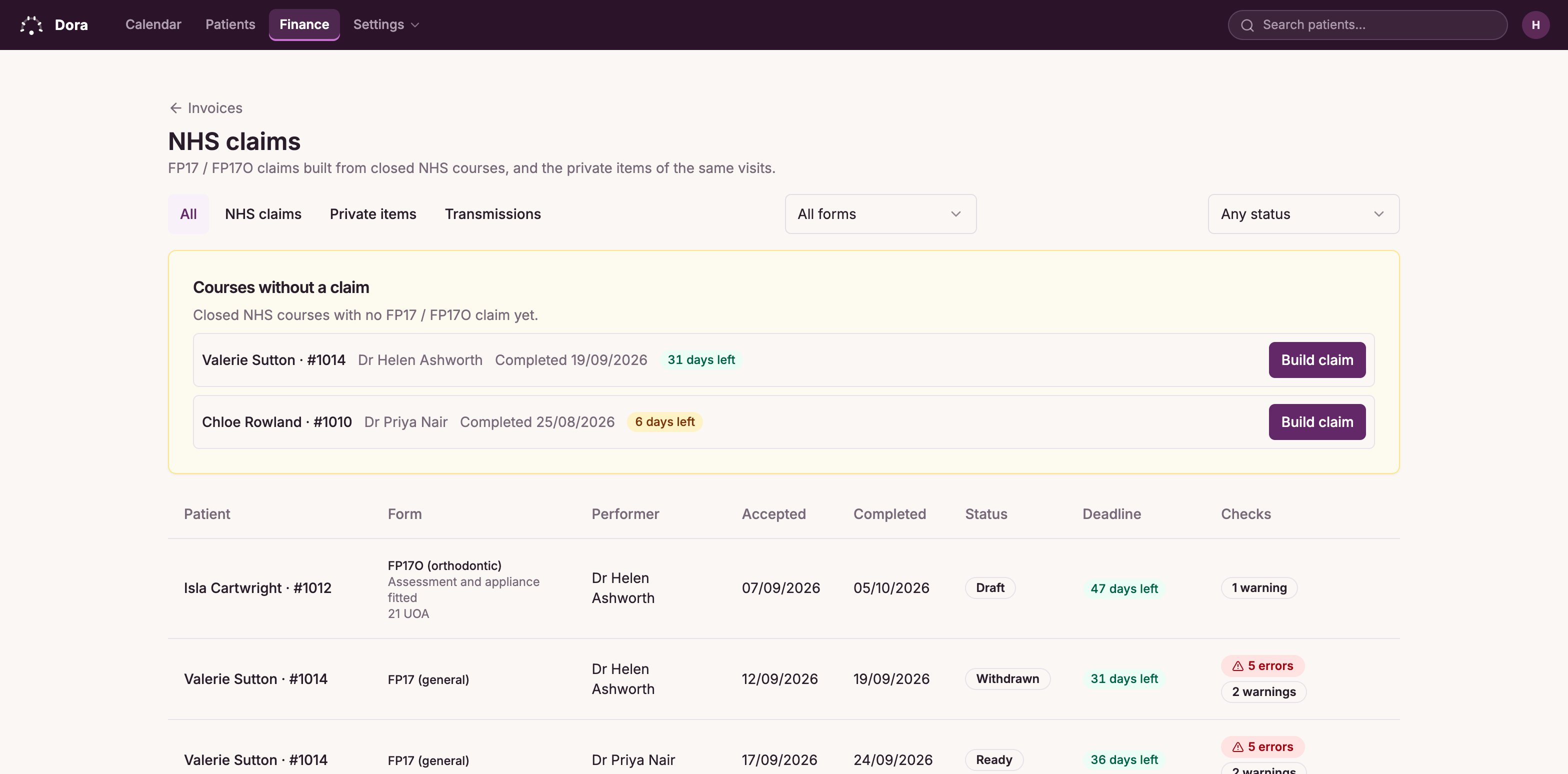Open the user avatar H menu
Image resolution: width=1568 pixels, height=774 pixels.
(x=1535, y=25)
